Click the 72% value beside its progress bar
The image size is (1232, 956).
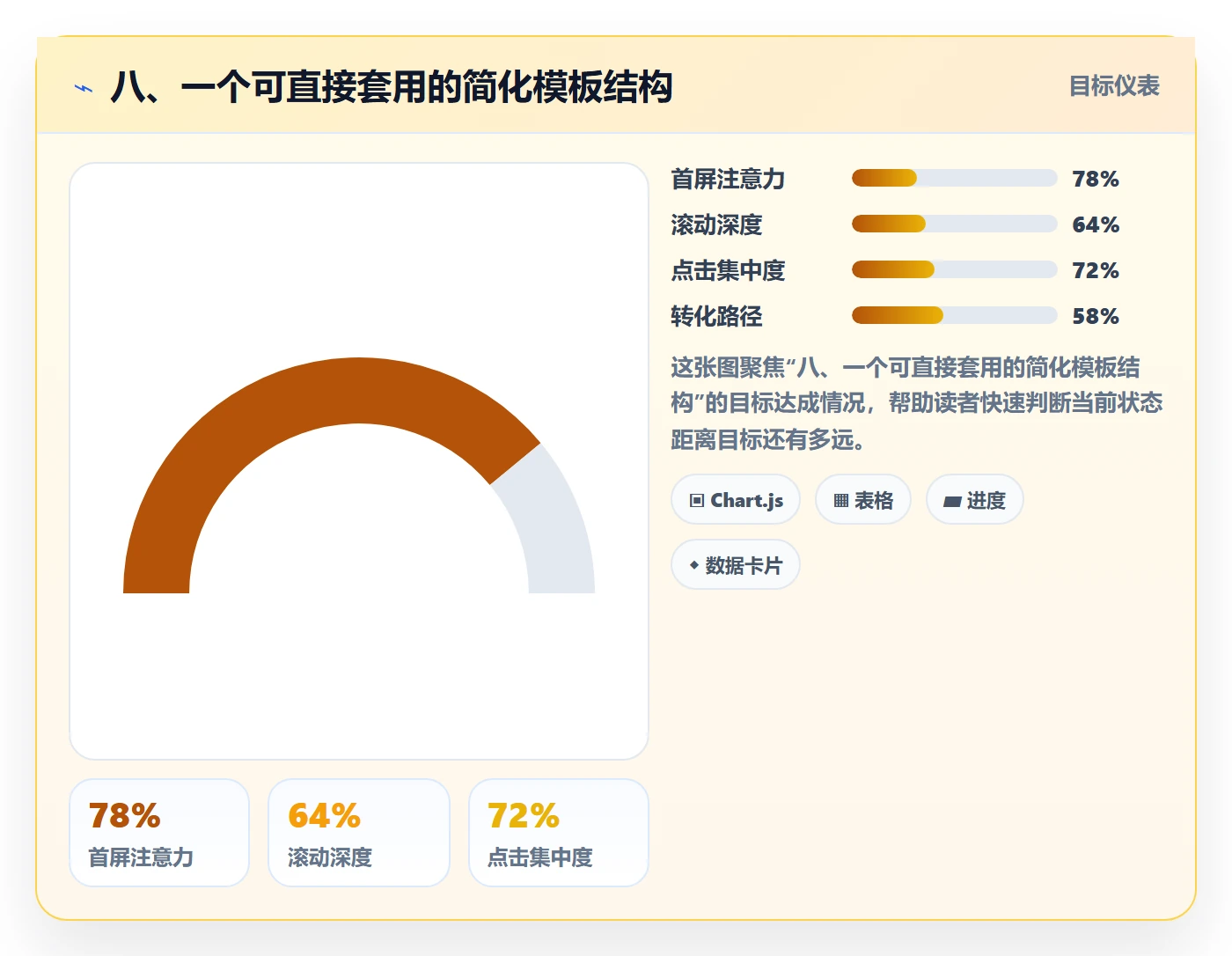tap(1096, 270)
